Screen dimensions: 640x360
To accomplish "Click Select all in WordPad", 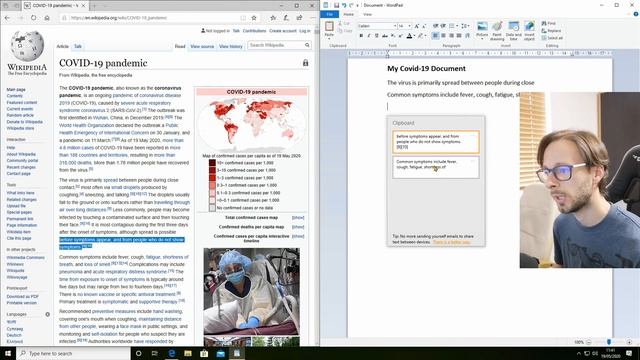I will click(x=552, y=38).
